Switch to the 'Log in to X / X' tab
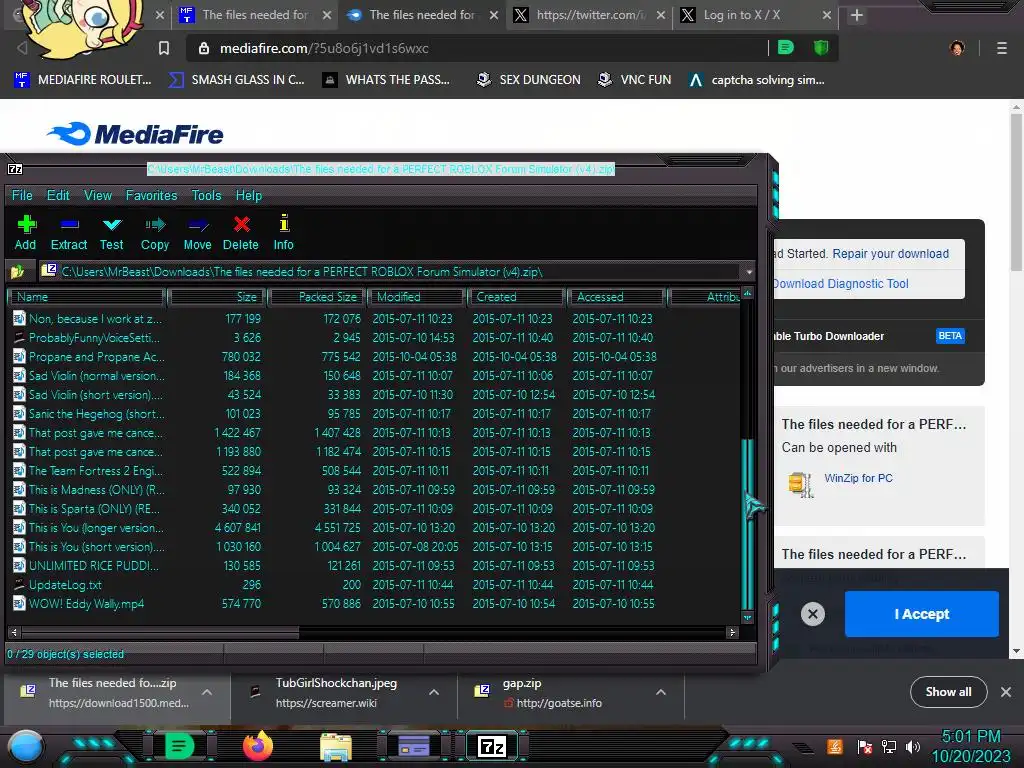 pos(756,15)
